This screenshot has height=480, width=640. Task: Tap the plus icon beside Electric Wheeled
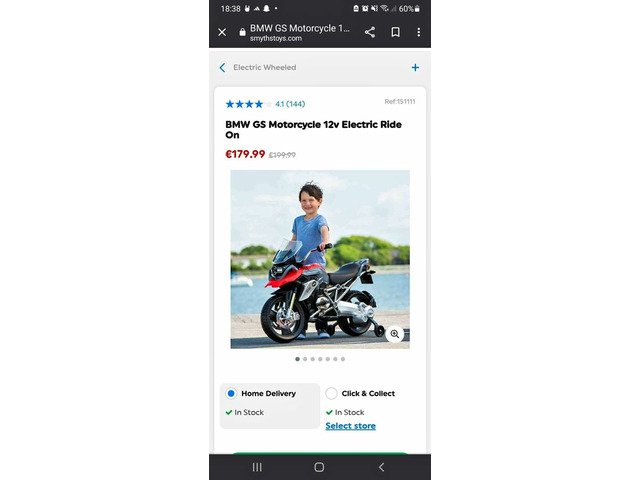(x=415, y=68)
